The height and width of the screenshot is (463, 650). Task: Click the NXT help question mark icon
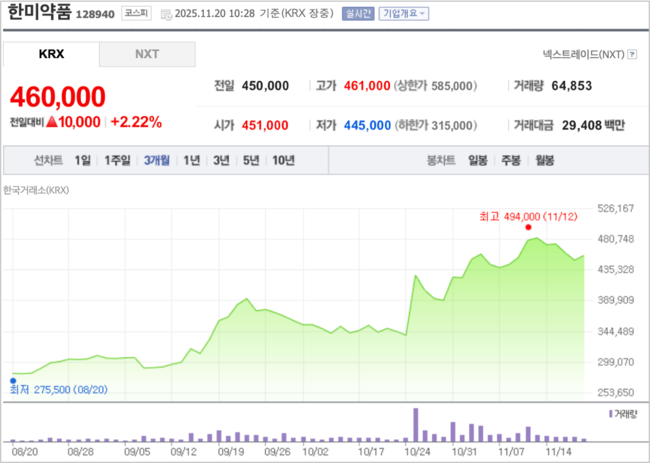[x=632, y=54]
